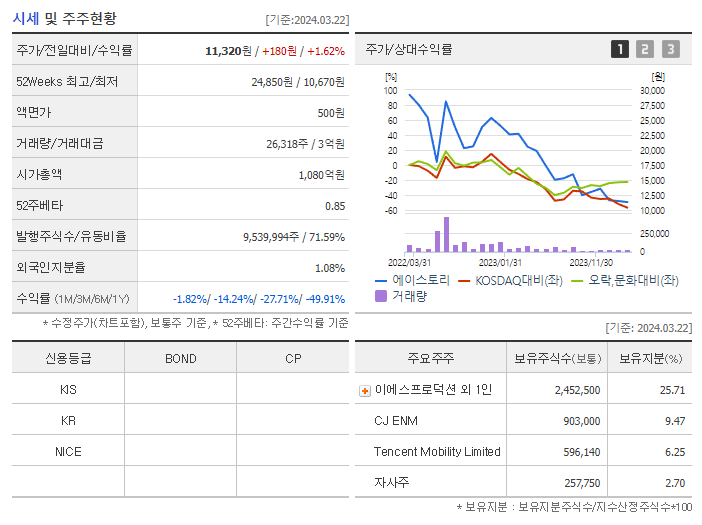Image resolution: width=702 pixels, height=525 pixels.
Task: Click the CJ ENM shareholder row
Action: click(x=523, y=420)
